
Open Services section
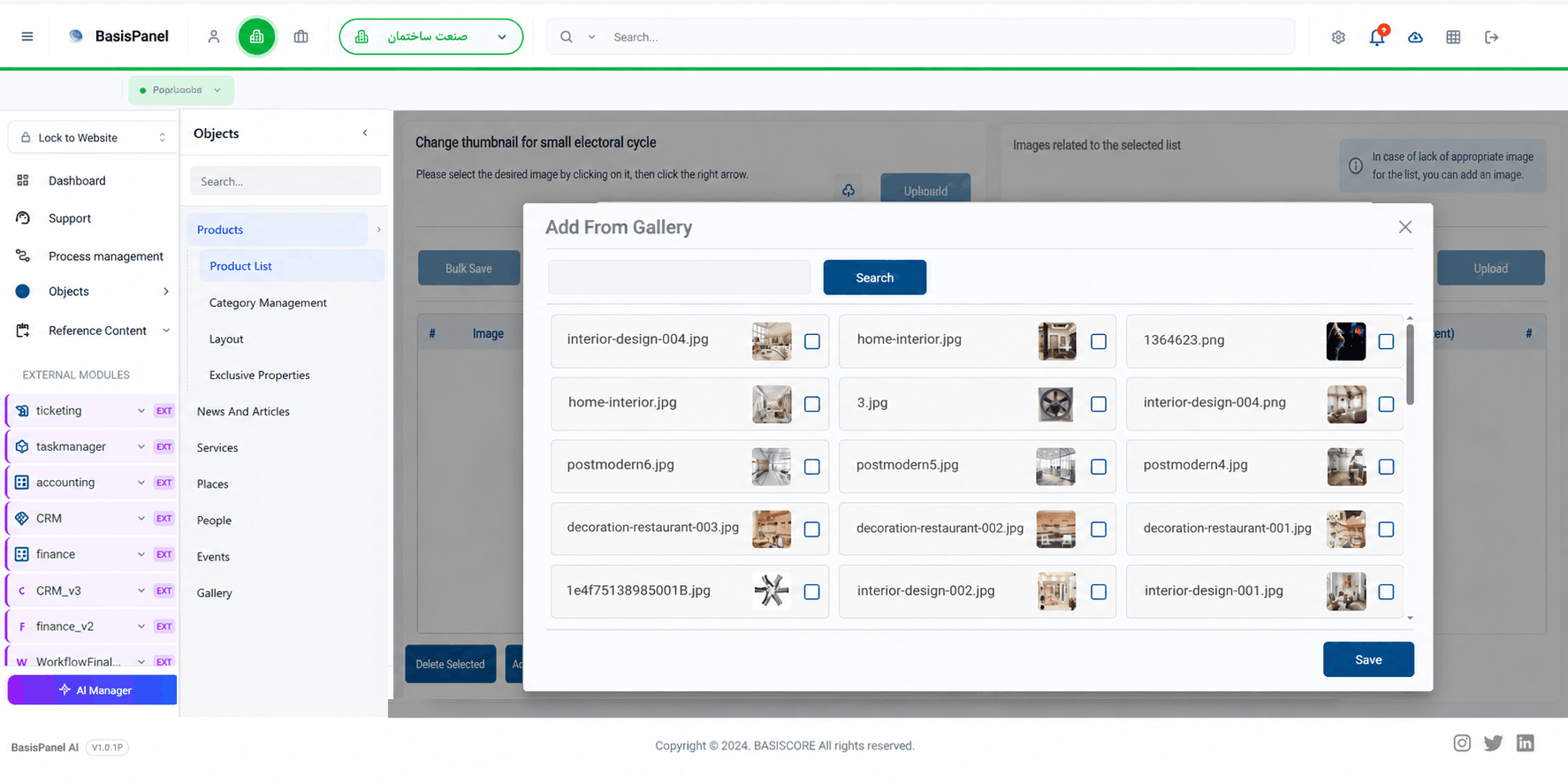(x=217, y=448)
